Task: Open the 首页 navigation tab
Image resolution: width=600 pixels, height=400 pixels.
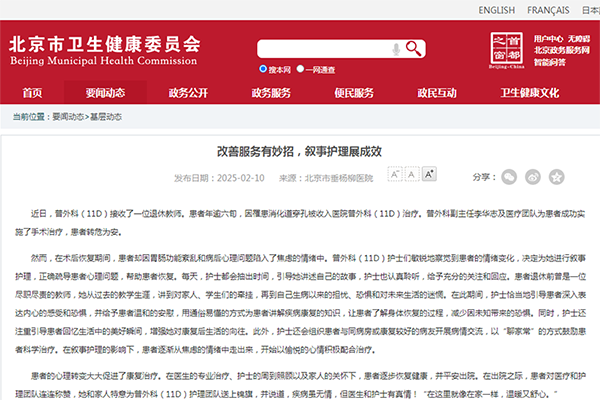Action: (33, 93)
